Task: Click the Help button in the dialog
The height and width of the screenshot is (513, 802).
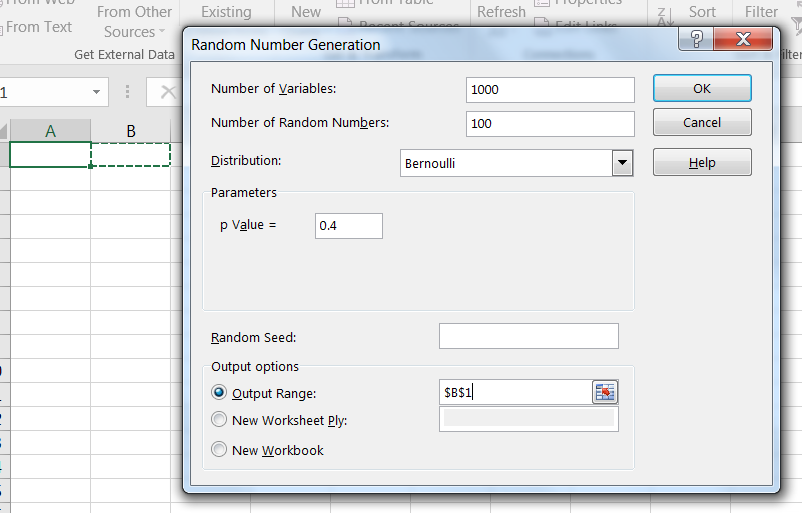Action: pos(701,162)
